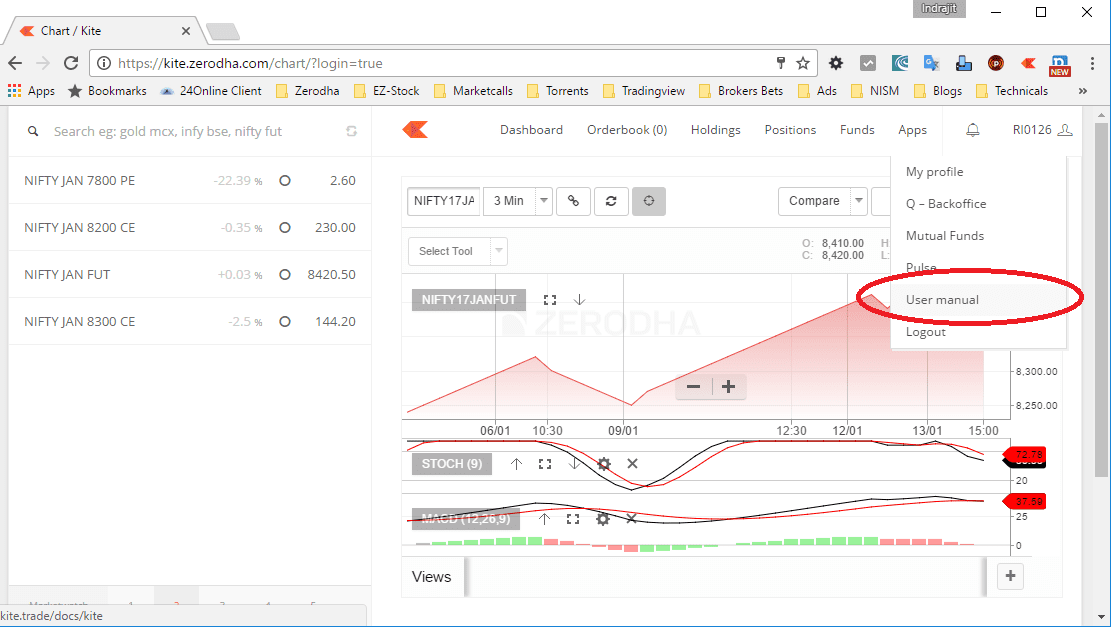Click the circle icon on NIFTY JAN FUT row
1111x627 pixels.
(285, 274)
